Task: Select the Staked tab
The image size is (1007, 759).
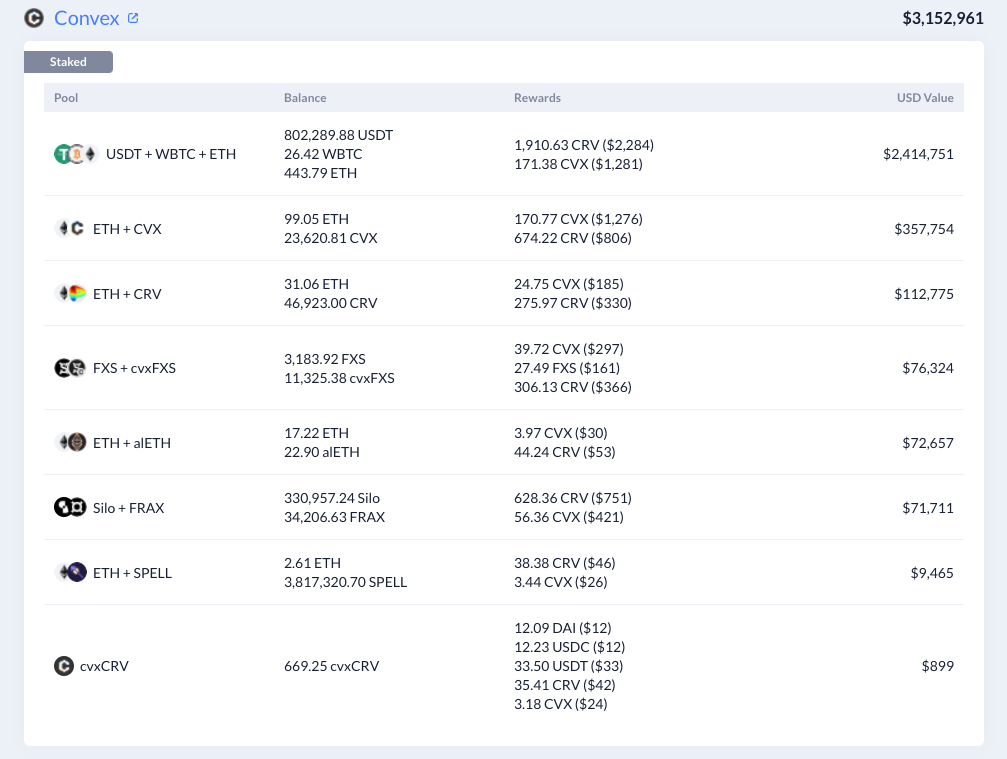Action: tap(68, 62)
